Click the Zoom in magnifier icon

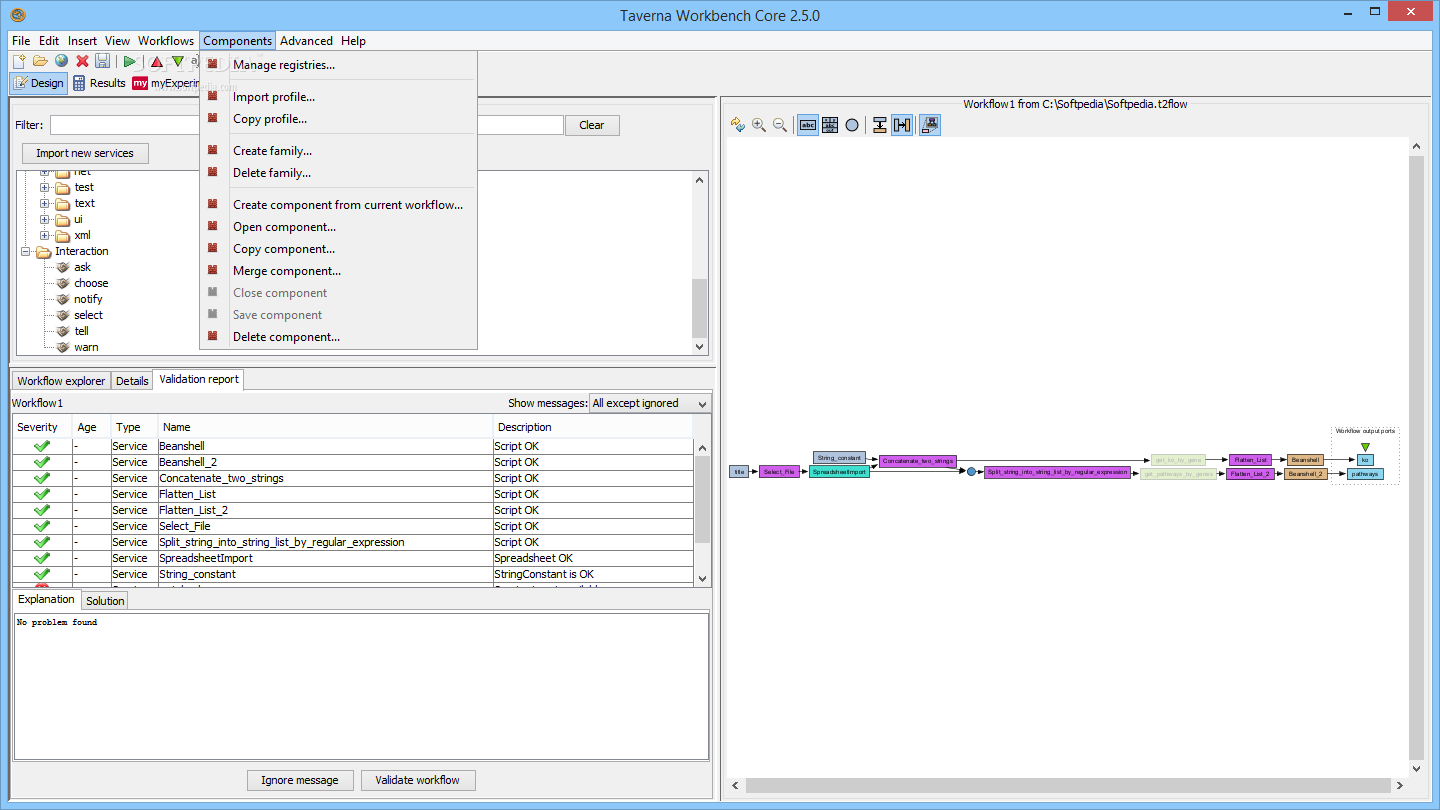[x=759, y=125]
